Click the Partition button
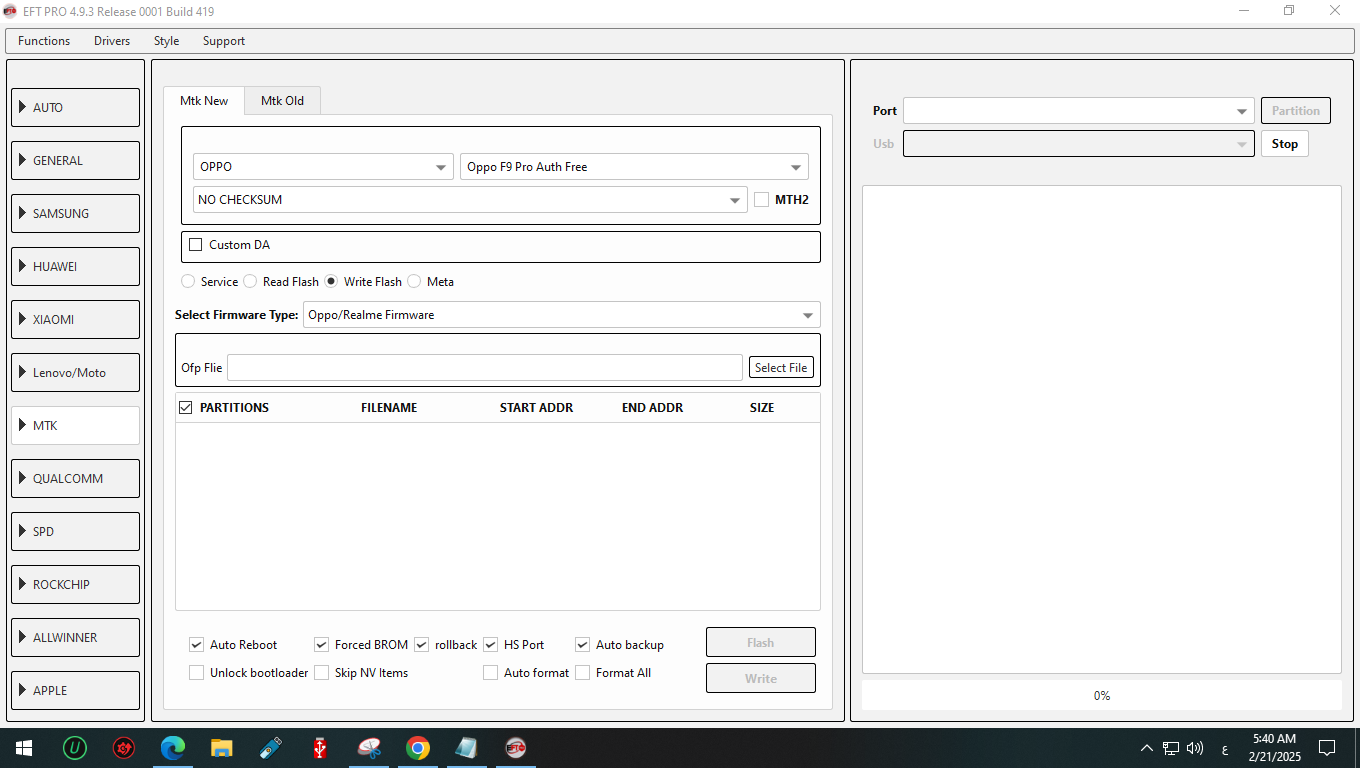1360x768 pixels. [x=1296, y=111]
